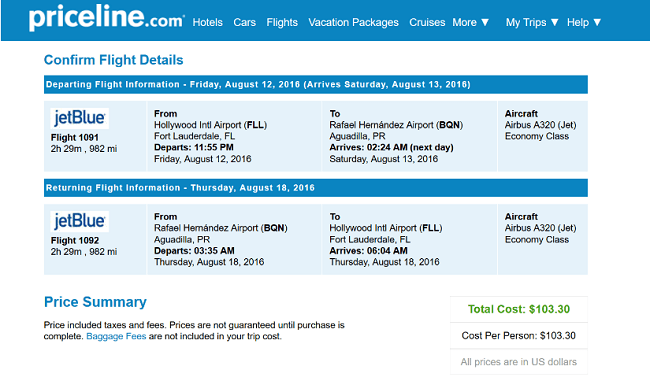
Task: Open the Flights menu item
Action: click(x=282, y=22)
